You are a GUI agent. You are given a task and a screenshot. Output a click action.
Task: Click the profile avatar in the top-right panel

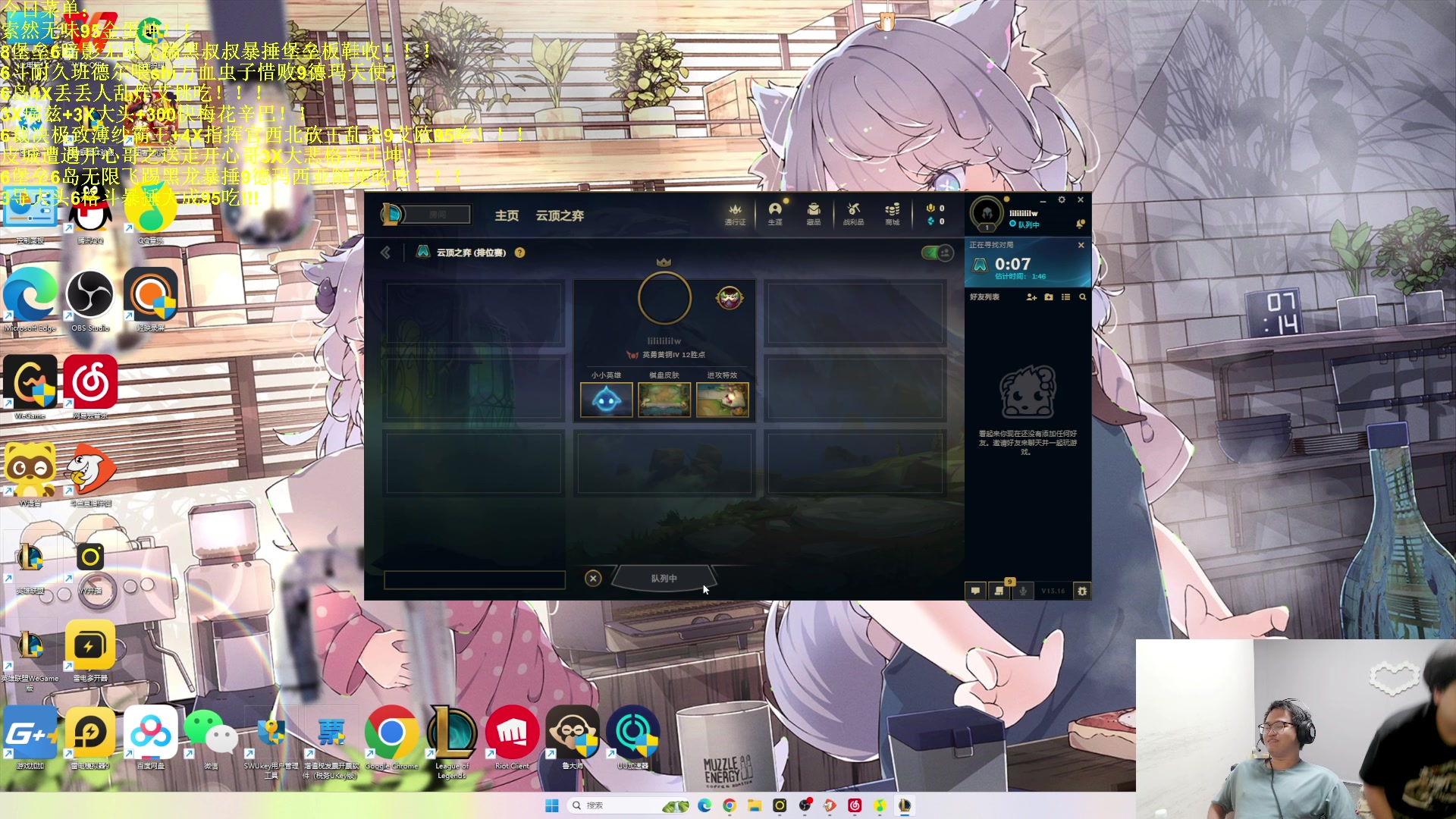[x=987, y=215]
